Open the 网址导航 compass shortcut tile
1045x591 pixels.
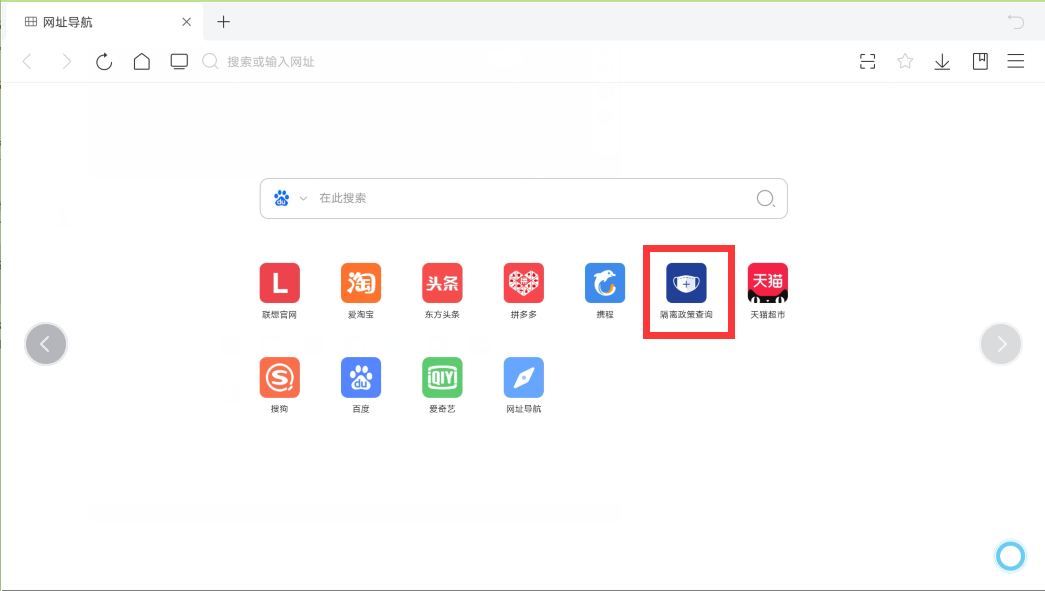click(523, 385)
